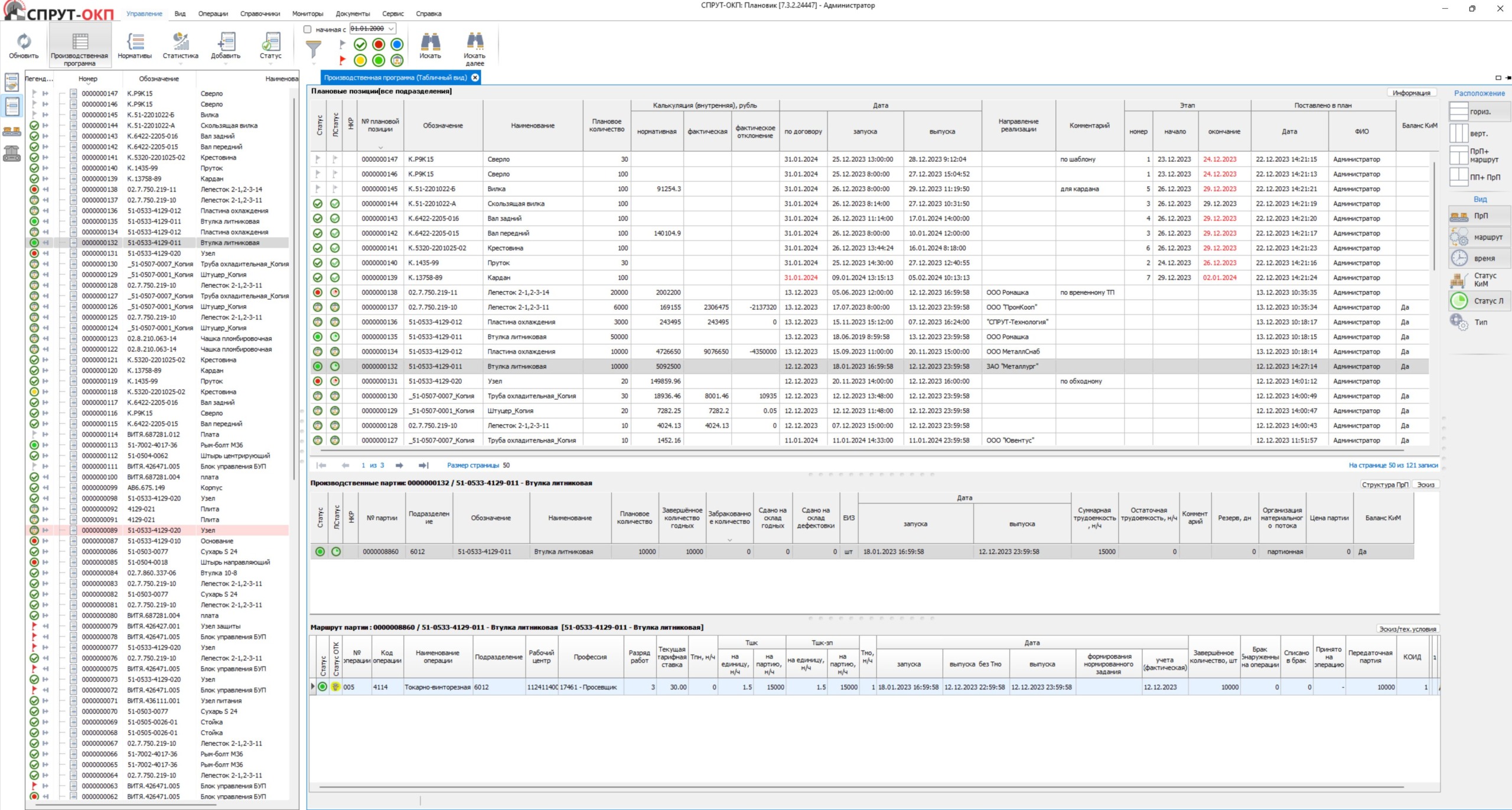Open the Справочники menu
The height and width of the screenshot is (810, 1512).
[260, 14]
